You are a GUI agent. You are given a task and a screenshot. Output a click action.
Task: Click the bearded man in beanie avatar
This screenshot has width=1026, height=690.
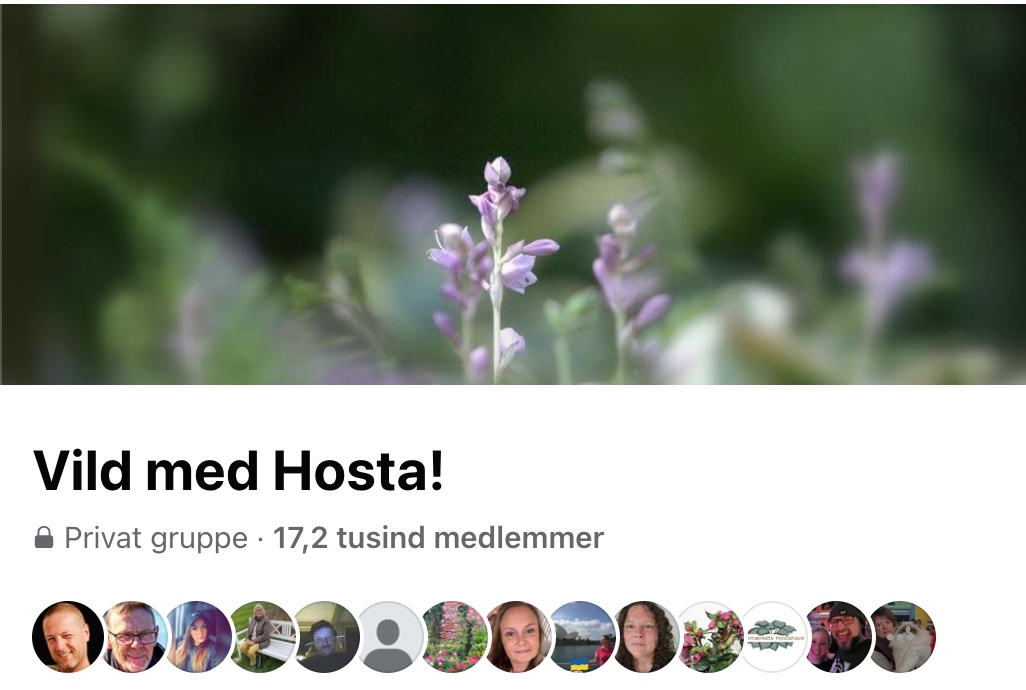click(x=841, y=637)
